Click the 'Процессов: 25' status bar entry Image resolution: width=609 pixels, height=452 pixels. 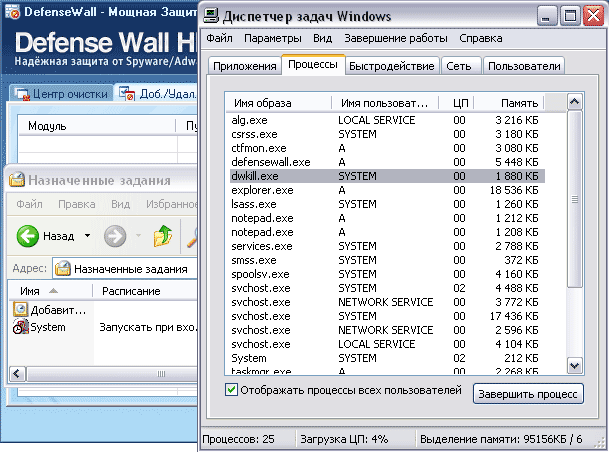[x=238, y=439]
